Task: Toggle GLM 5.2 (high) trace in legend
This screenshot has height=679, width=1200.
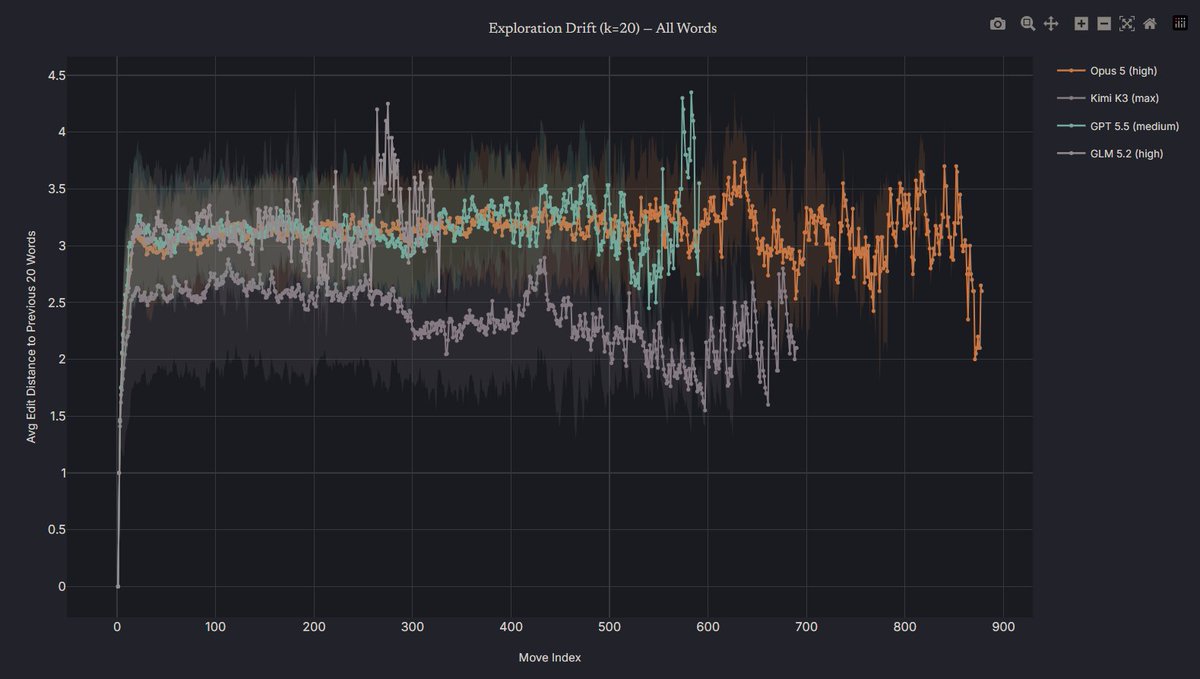Action: [1110, 153]
